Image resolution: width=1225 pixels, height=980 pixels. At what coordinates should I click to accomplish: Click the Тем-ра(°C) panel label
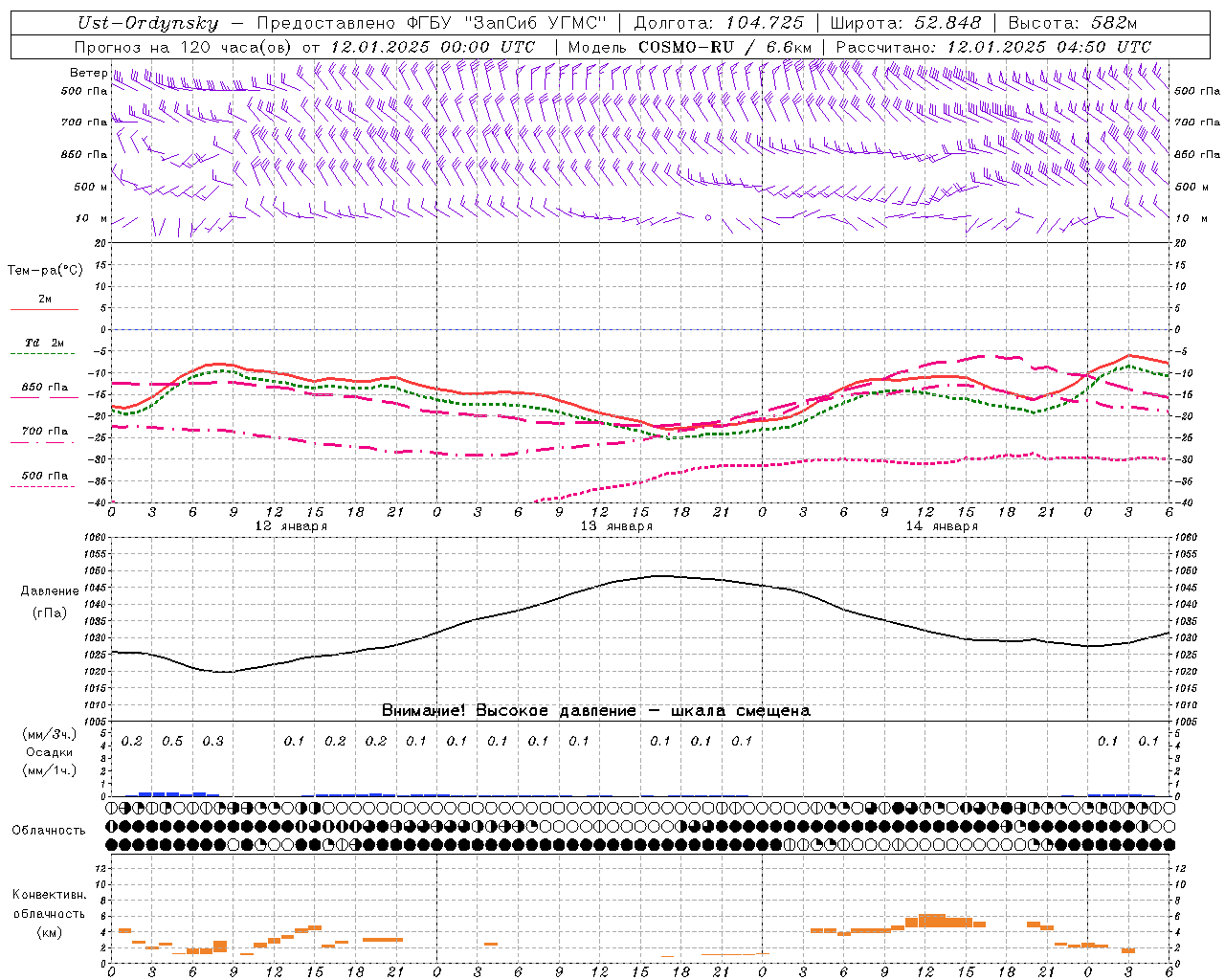click(45, 271)
